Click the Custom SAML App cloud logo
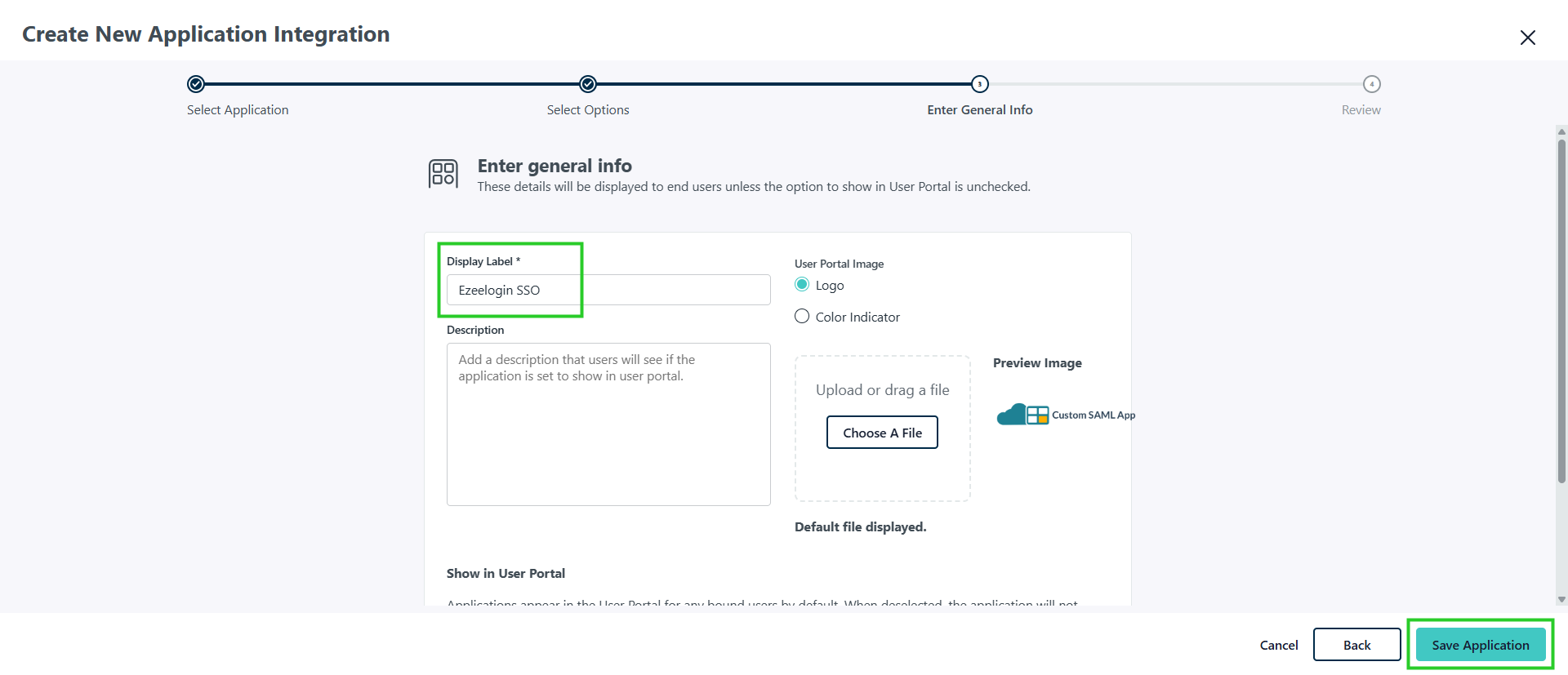 [1022, 415]
